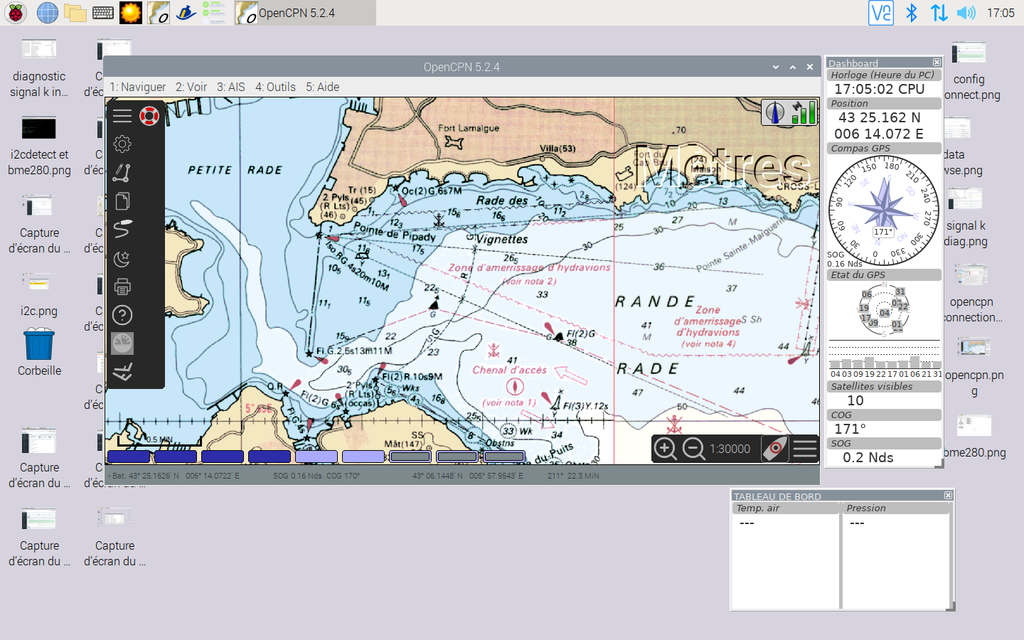The image size is (1024, 640).
Task: Open the Raspberry Pi applications menu
Action: coord(15,12)
